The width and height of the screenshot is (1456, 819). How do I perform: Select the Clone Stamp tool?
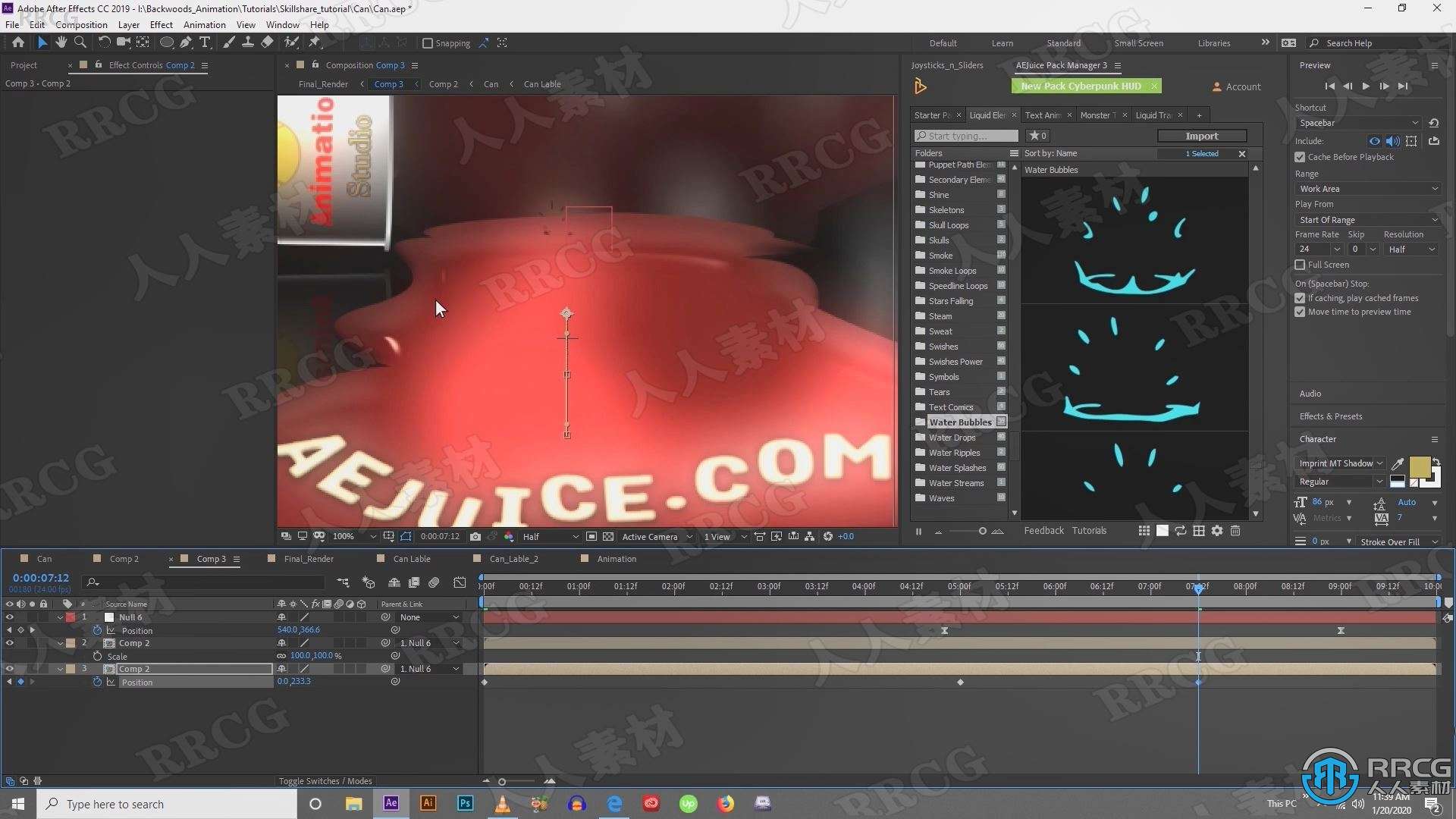(247, 42)
